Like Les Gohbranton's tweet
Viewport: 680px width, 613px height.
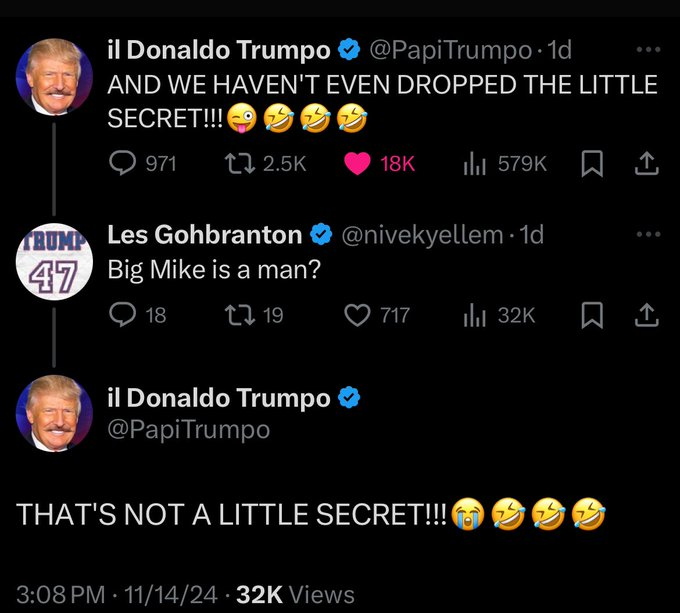pyautogui.click(x=357, y=315)
